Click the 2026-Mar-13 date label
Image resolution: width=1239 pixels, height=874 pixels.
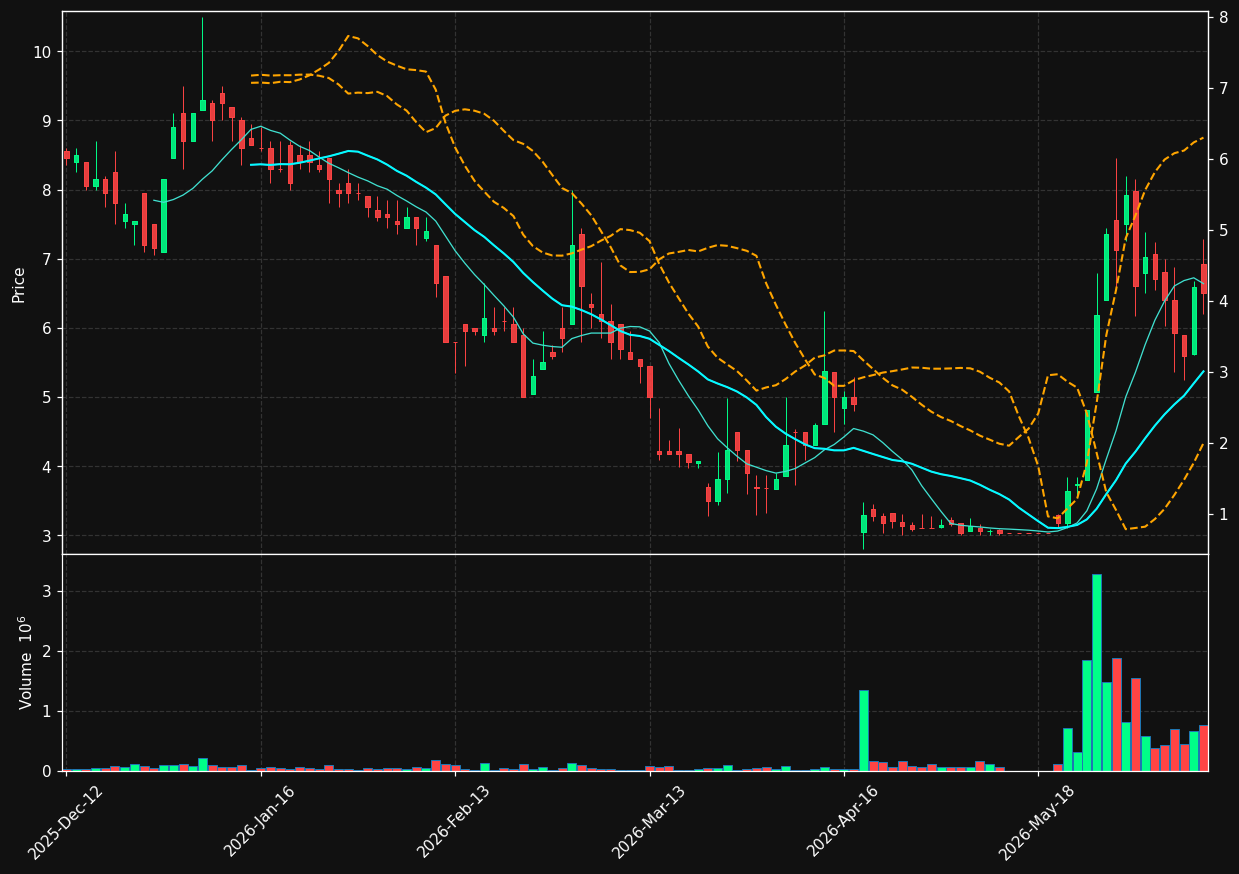pos(649,822)
